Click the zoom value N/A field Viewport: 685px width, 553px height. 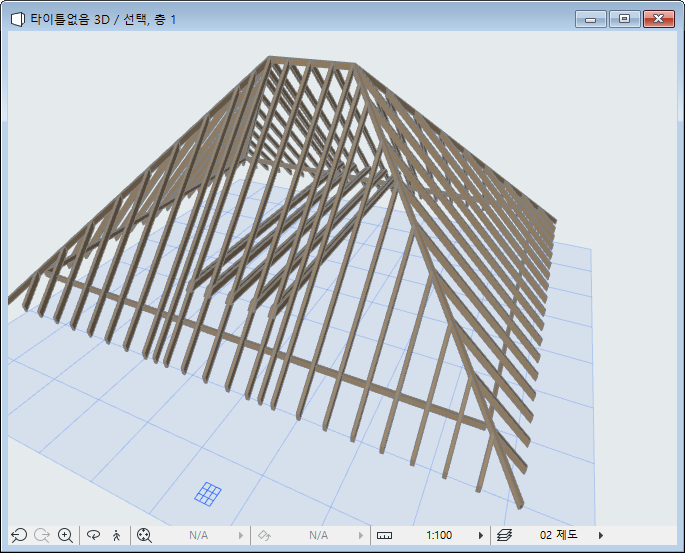(x=198, y=535)
